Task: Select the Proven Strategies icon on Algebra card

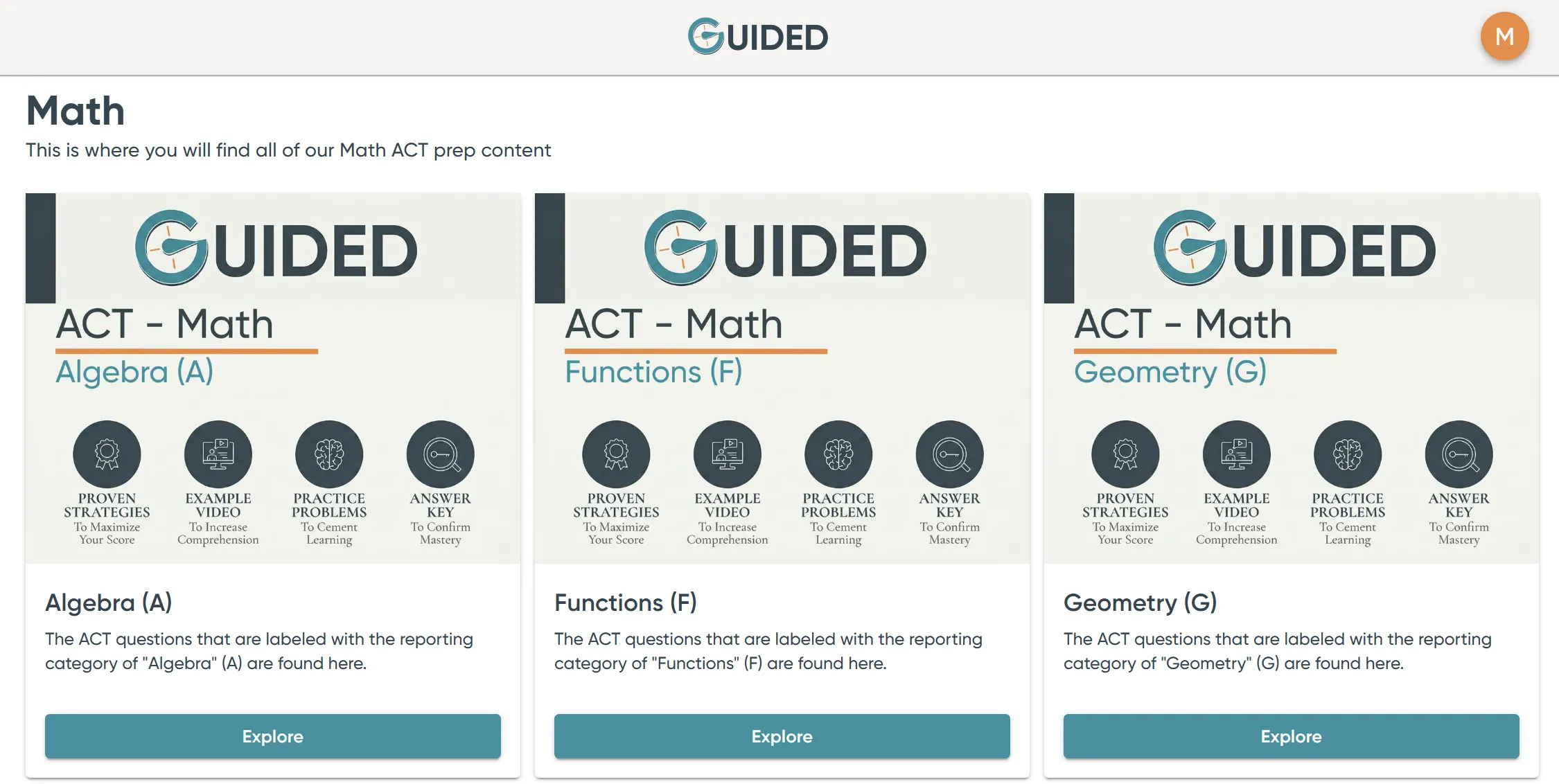Action: 107,454
